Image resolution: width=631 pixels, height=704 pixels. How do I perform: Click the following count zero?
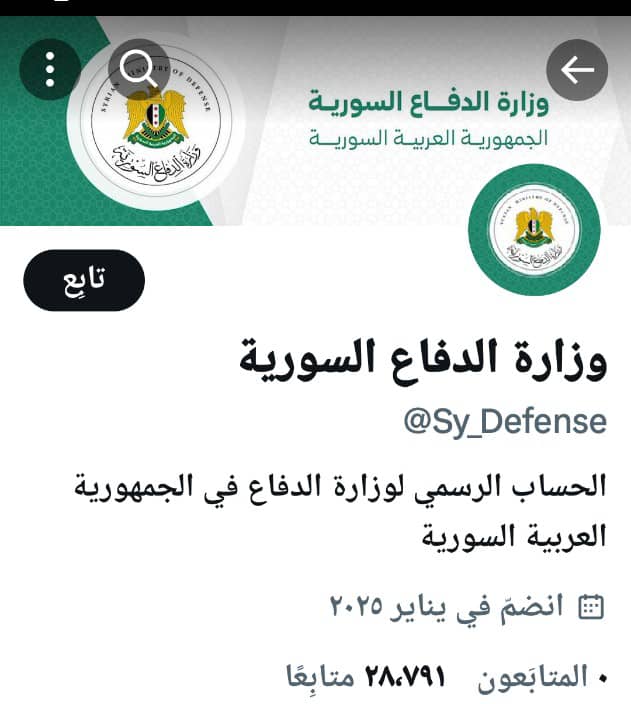pyautogui.click(x=602, y=679)
